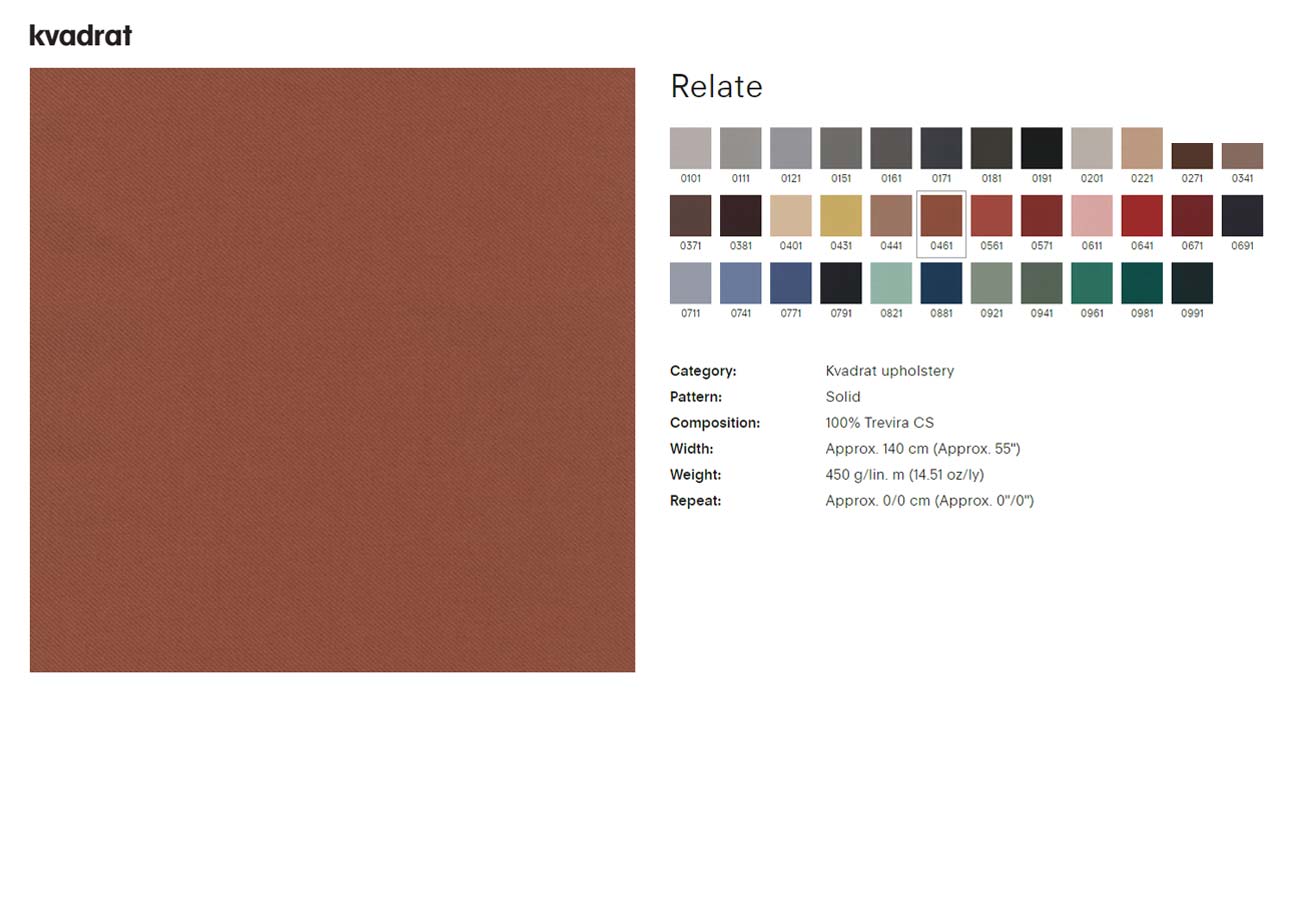Click the Relate product title
This screenshot has height=920, width=1300.
tap(716, 87)
